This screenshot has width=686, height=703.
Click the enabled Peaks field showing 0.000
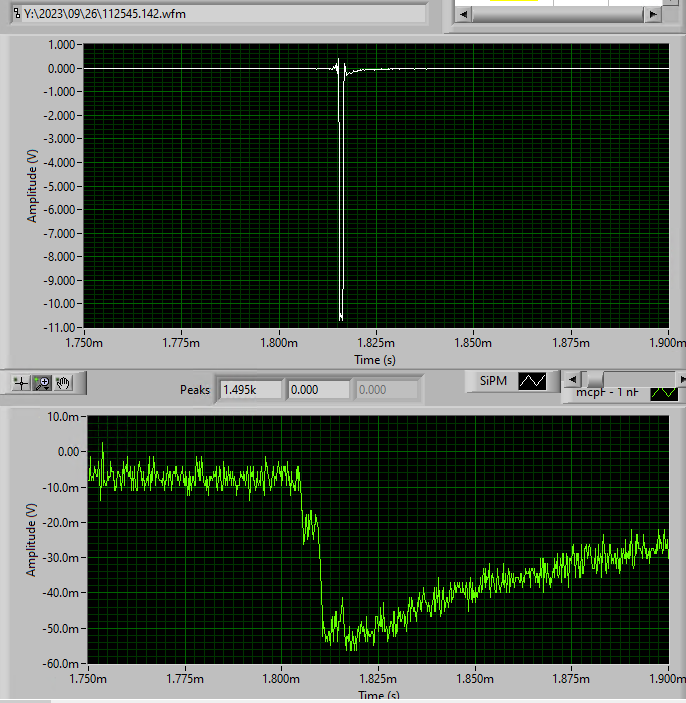(x=318, y=390)
